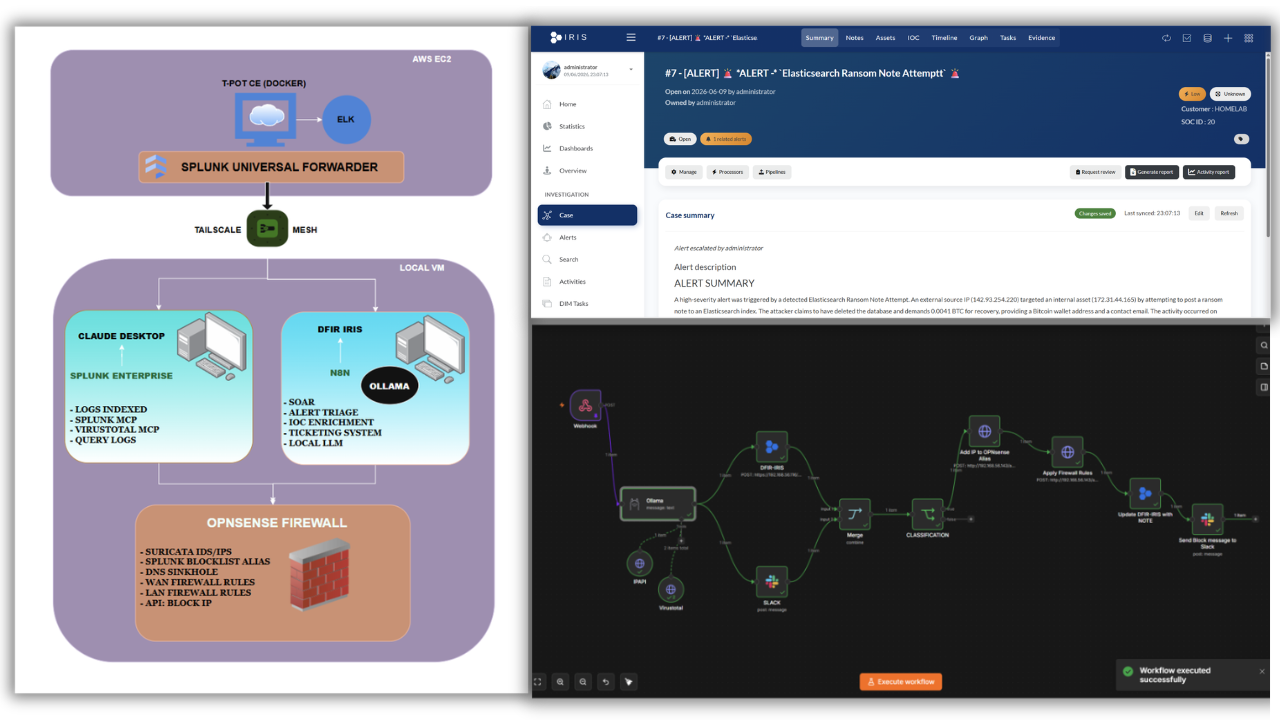The image size is (1280, 720).
Task: Open the Virustotal tool node
Action: (x=671, y=589)
